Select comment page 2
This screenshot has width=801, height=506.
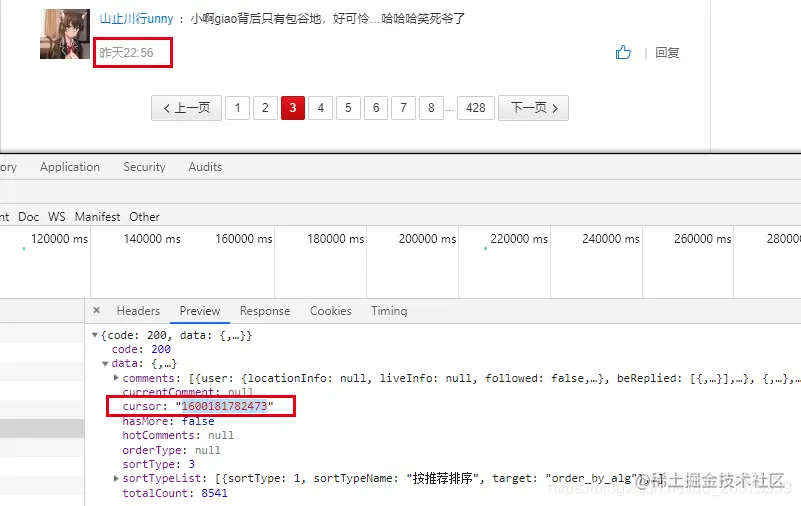click(x=265, y=108)
